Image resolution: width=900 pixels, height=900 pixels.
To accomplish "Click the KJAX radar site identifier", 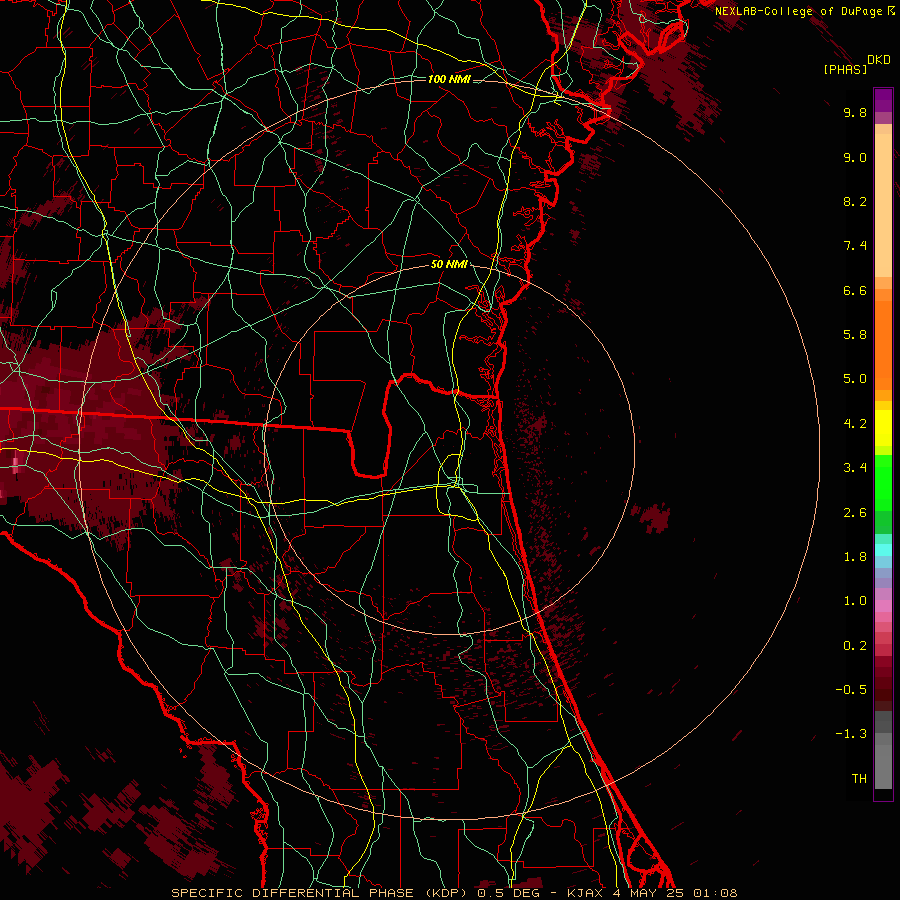I will click(585, 893).
